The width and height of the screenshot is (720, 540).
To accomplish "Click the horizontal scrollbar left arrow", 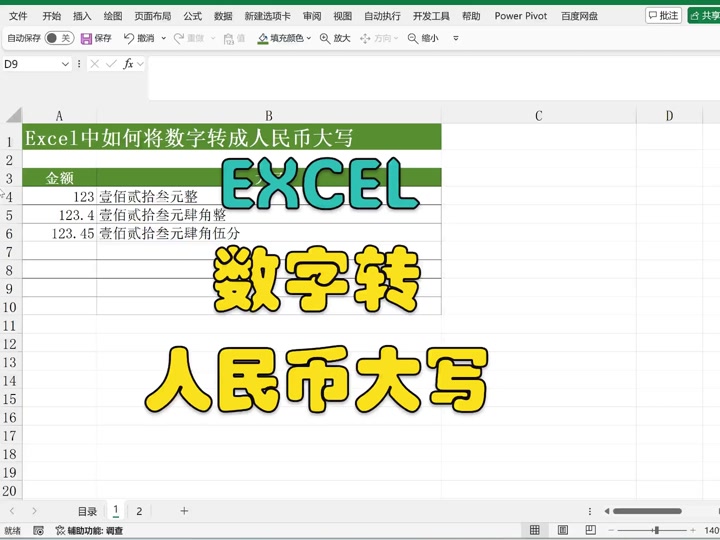I will pos(607,511).
